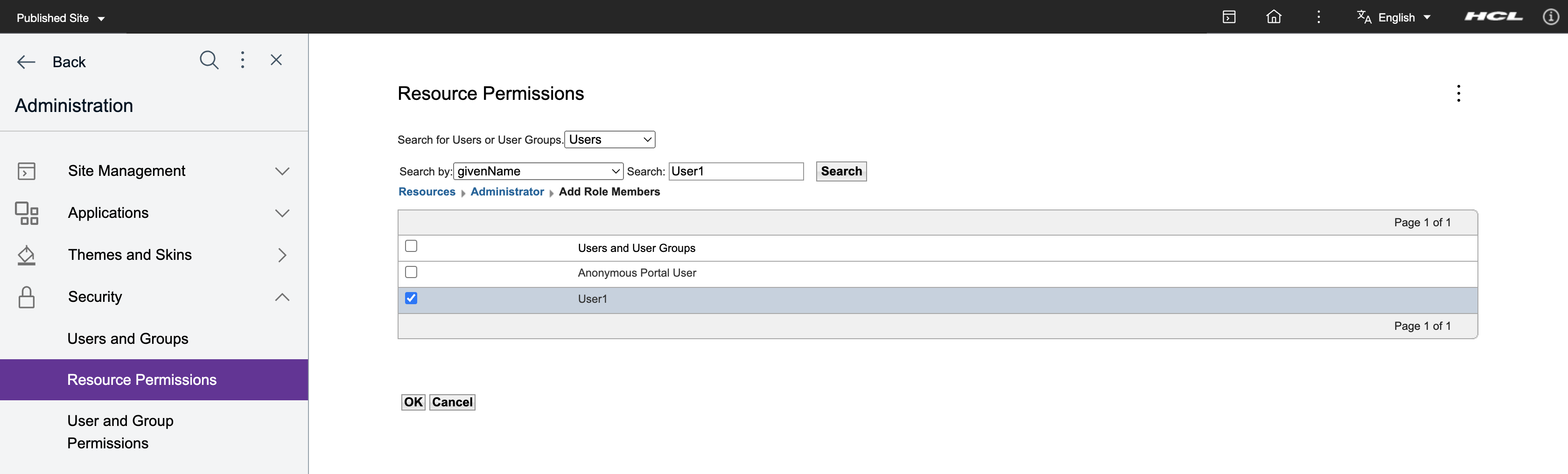Click the Back arrow in the sidebar
Screen dimensions: 1568x474
click(x=26, y=62)
